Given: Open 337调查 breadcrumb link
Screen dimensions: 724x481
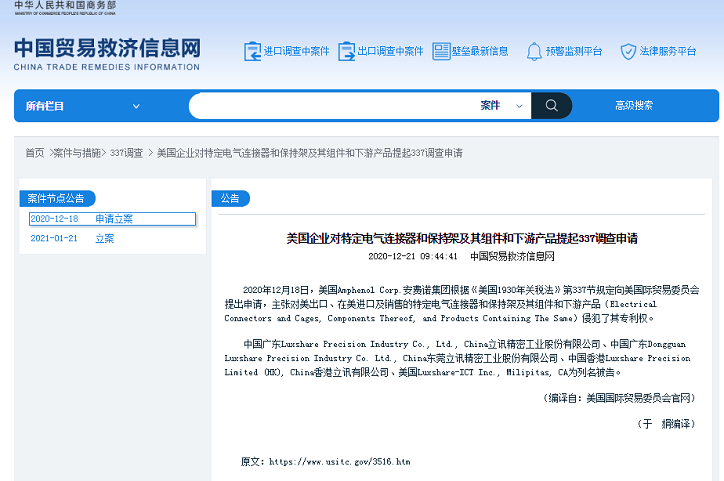Looking at the screenshot, I should pos(126,153).
